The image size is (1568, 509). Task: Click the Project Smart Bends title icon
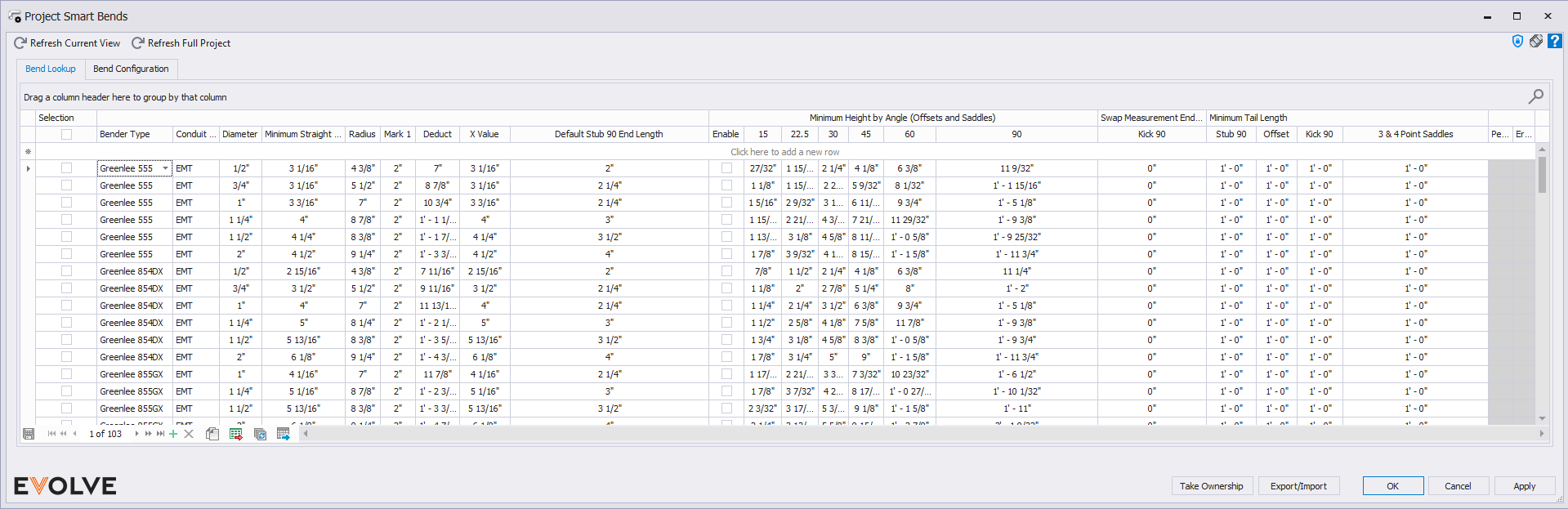(15, 16)
